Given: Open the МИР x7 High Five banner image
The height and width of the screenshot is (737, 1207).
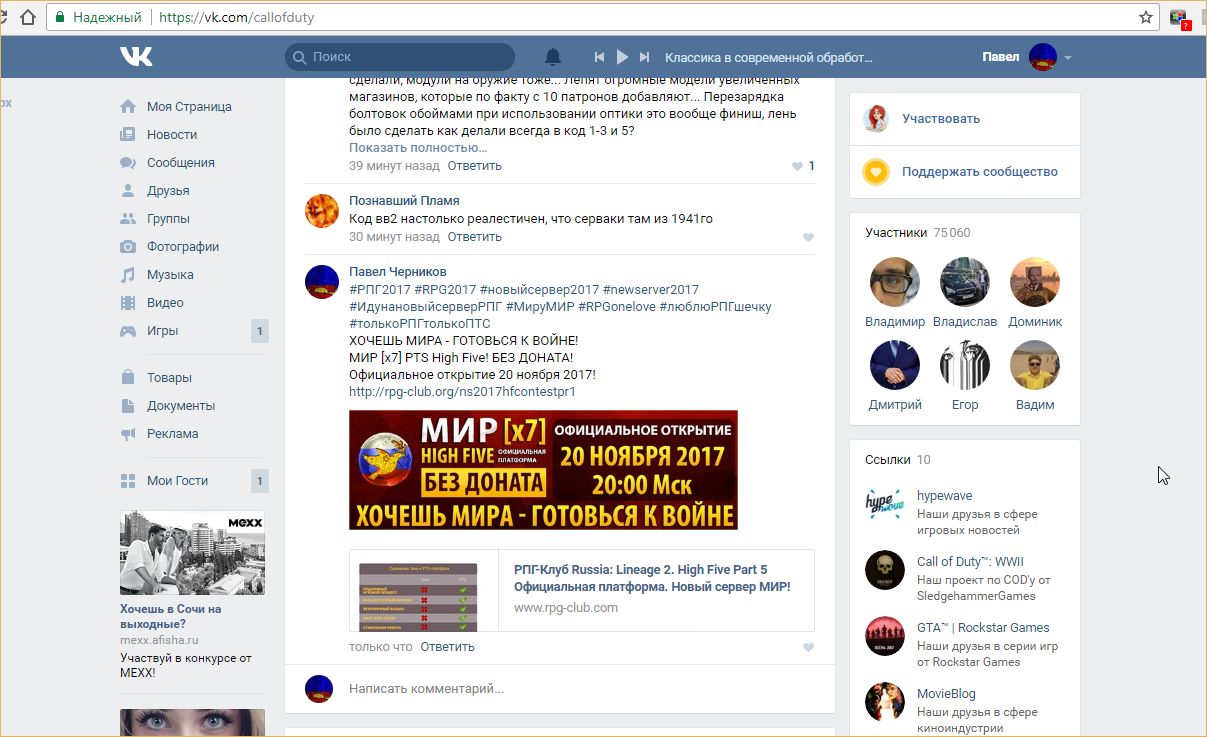Looking at the screenshot, I should (x=543, y=470).
